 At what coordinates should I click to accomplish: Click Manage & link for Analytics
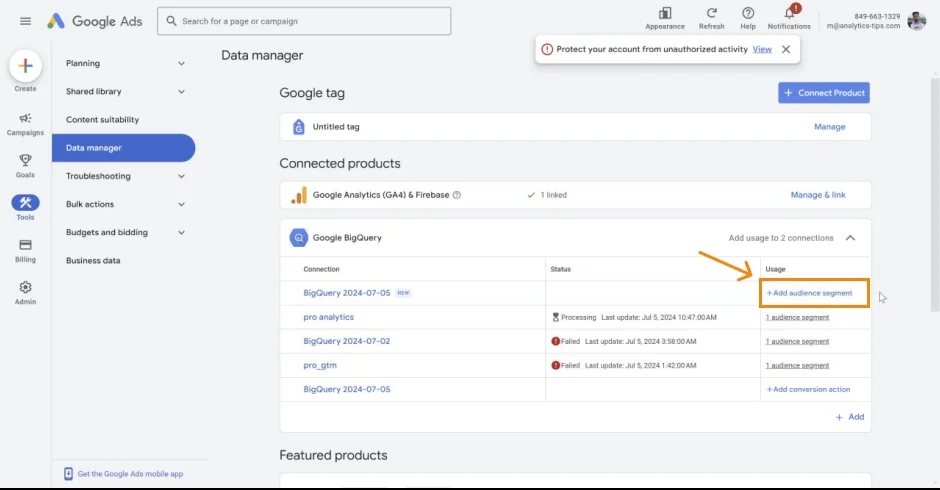pos(818,195)
